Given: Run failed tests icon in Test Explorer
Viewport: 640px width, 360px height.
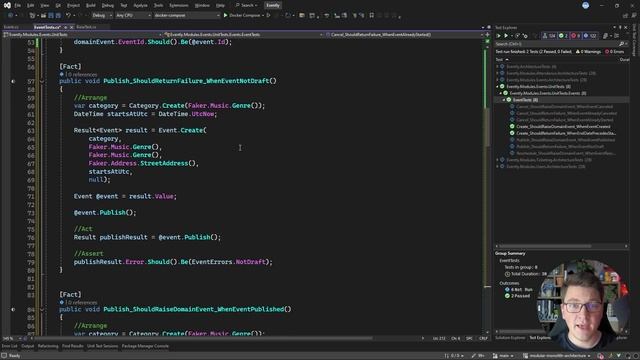Looking at the screenshot, I should (525, 36).
